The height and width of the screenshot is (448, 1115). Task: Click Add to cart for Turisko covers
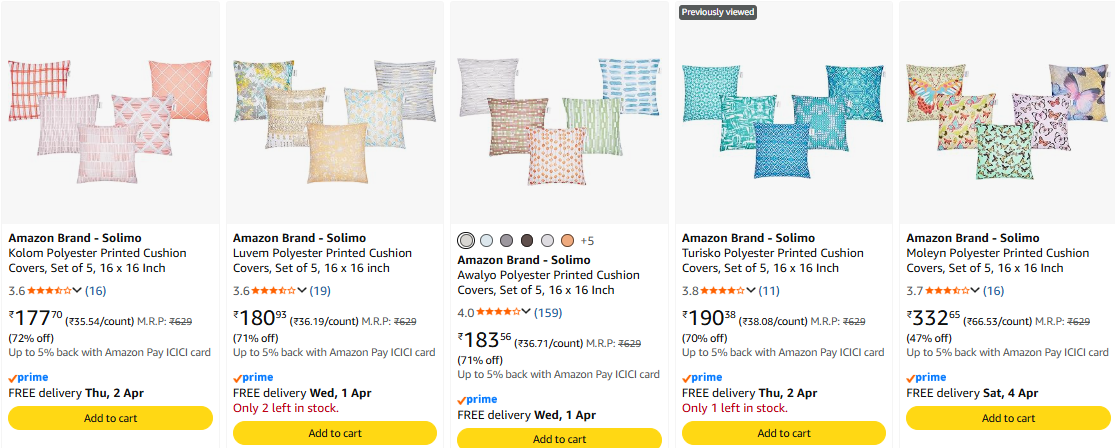point(784,433)
